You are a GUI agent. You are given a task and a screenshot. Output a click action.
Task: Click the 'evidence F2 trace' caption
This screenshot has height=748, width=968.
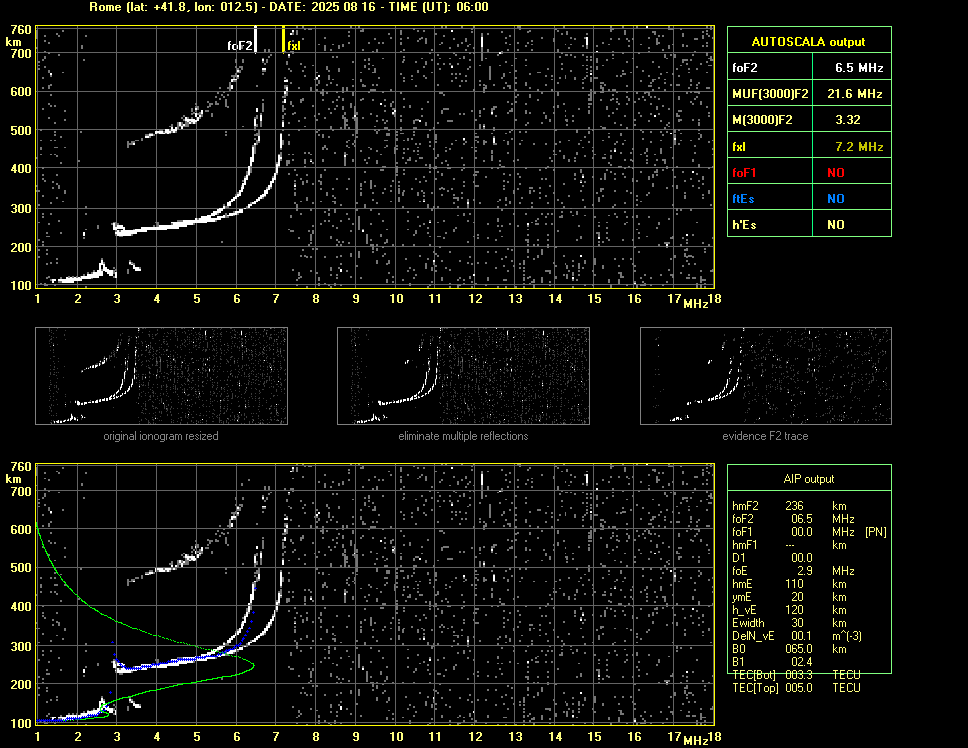(765, 436)
